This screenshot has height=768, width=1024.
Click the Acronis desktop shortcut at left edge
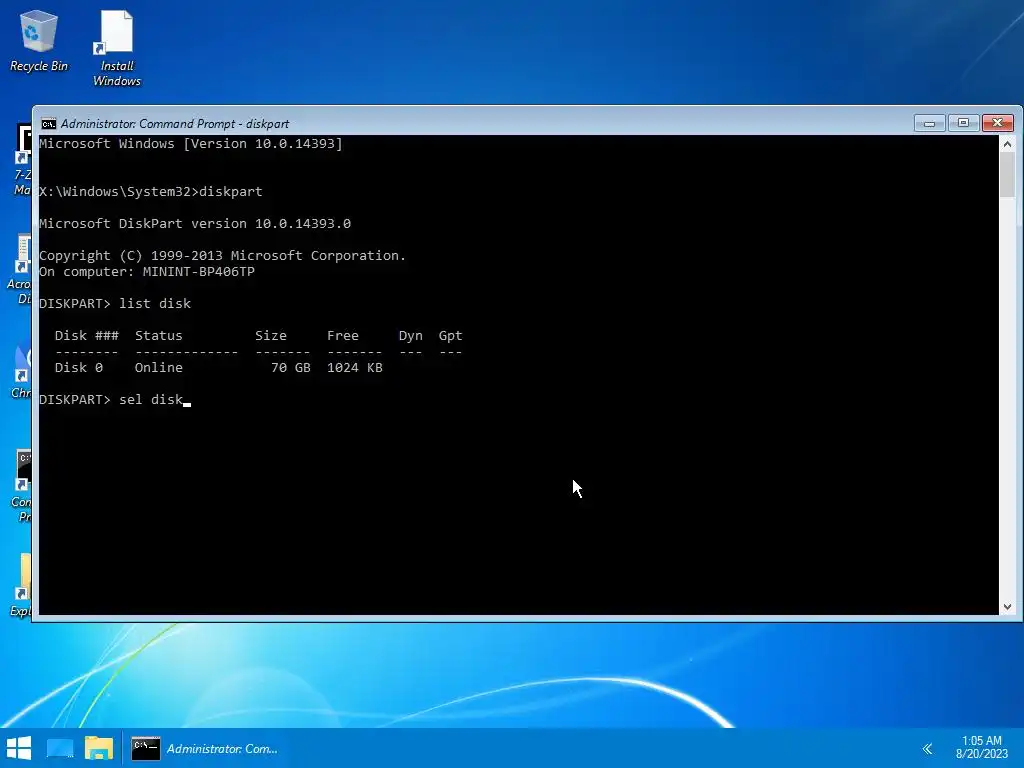pyautogui.click(x=21, y=269)
